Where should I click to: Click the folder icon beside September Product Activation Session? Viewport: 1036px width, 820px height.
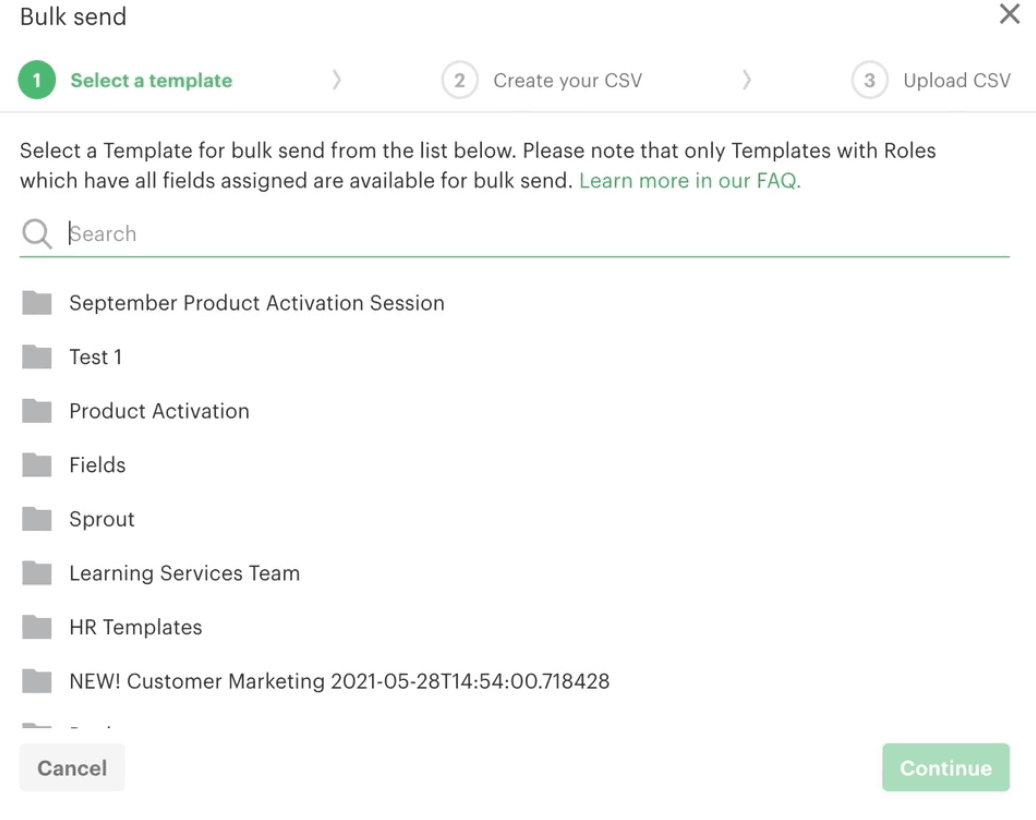click(37, 303)
